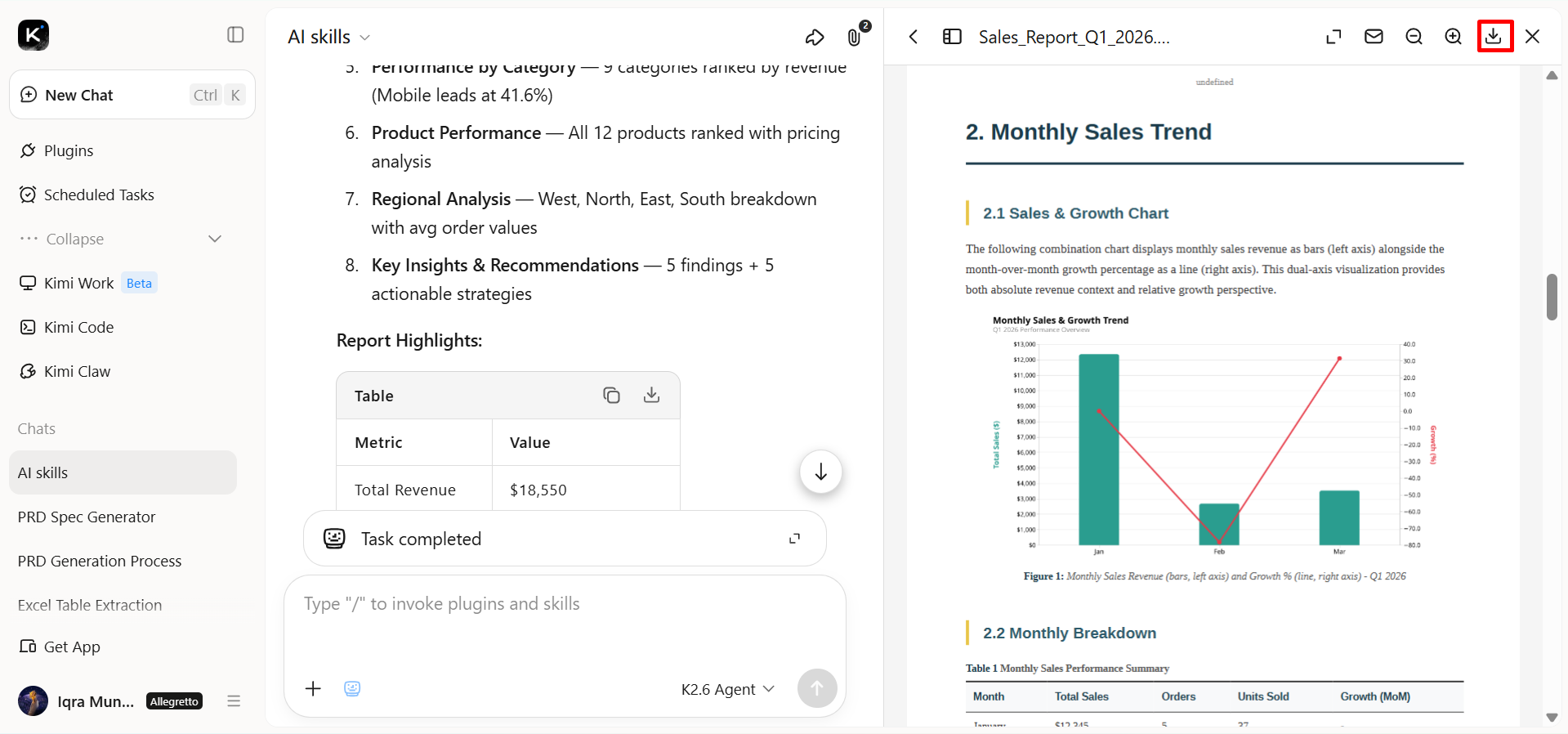Expand the preview to fullscreen
Image resolution: width=1568 pixels, height=734 pixels.
(x=1333, y=37)
